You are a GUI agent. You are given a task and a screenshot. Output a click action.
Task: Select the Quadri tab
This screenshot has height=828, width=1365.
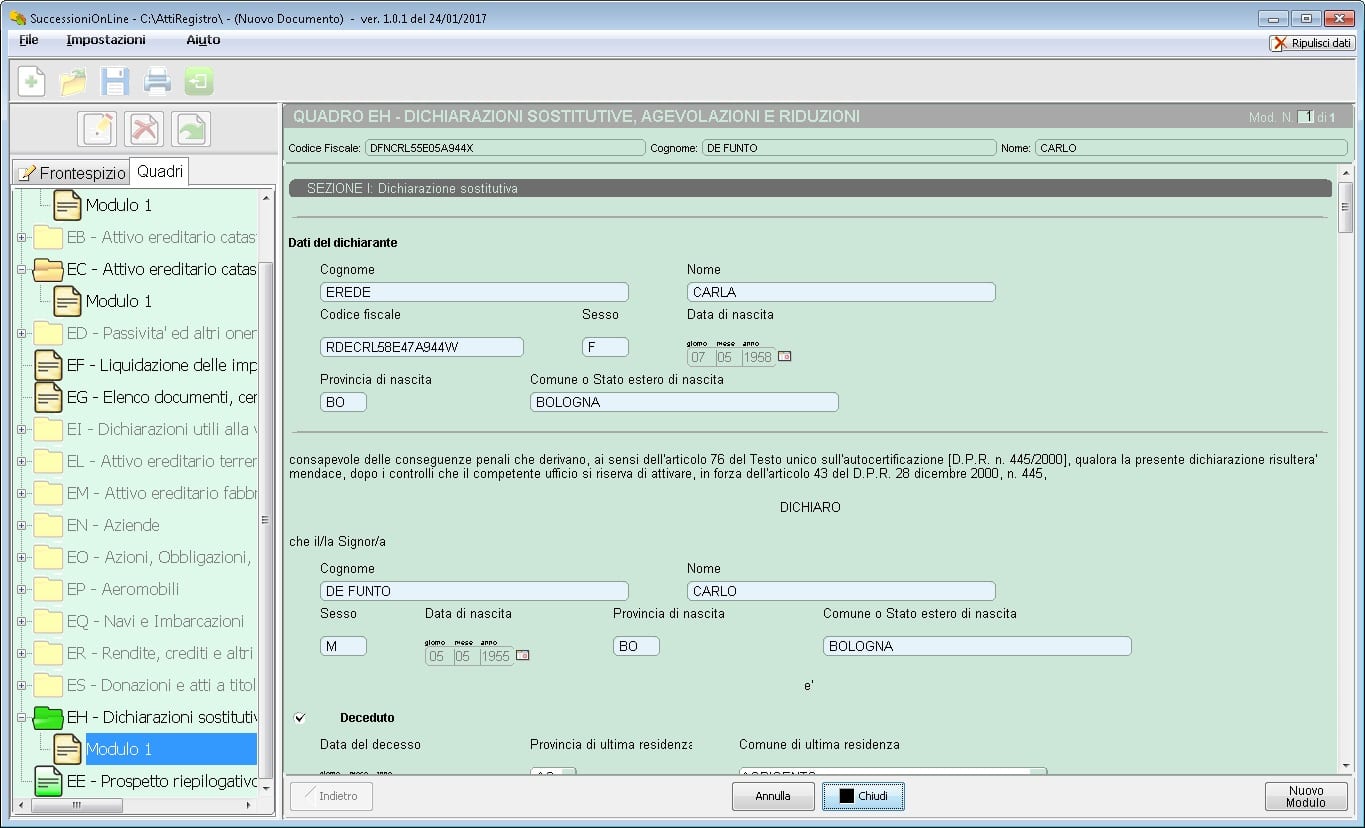point(160,172)
